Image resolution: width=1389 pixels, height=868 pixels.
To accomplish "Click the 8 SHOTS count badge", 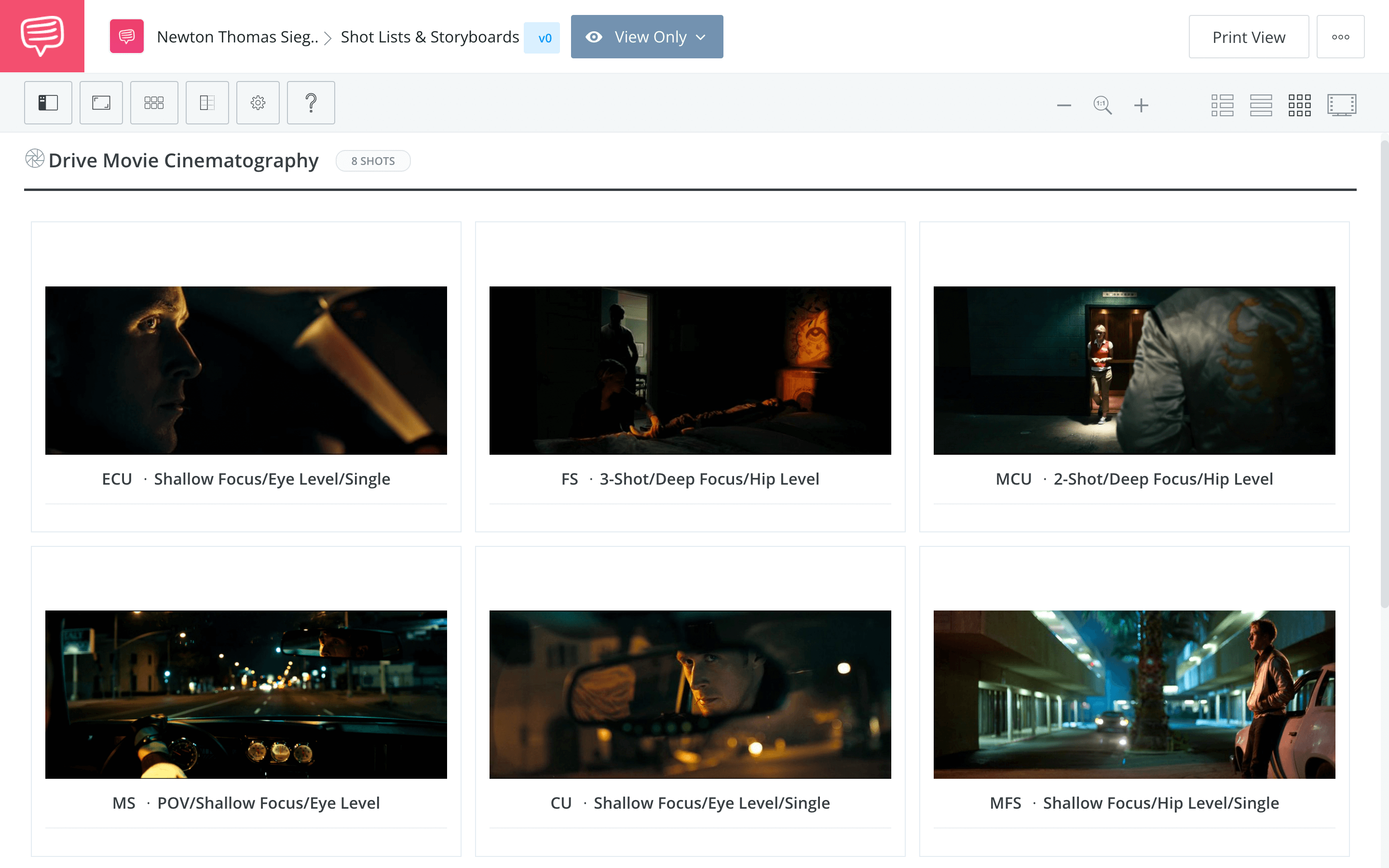I will [x=373, y=161].
